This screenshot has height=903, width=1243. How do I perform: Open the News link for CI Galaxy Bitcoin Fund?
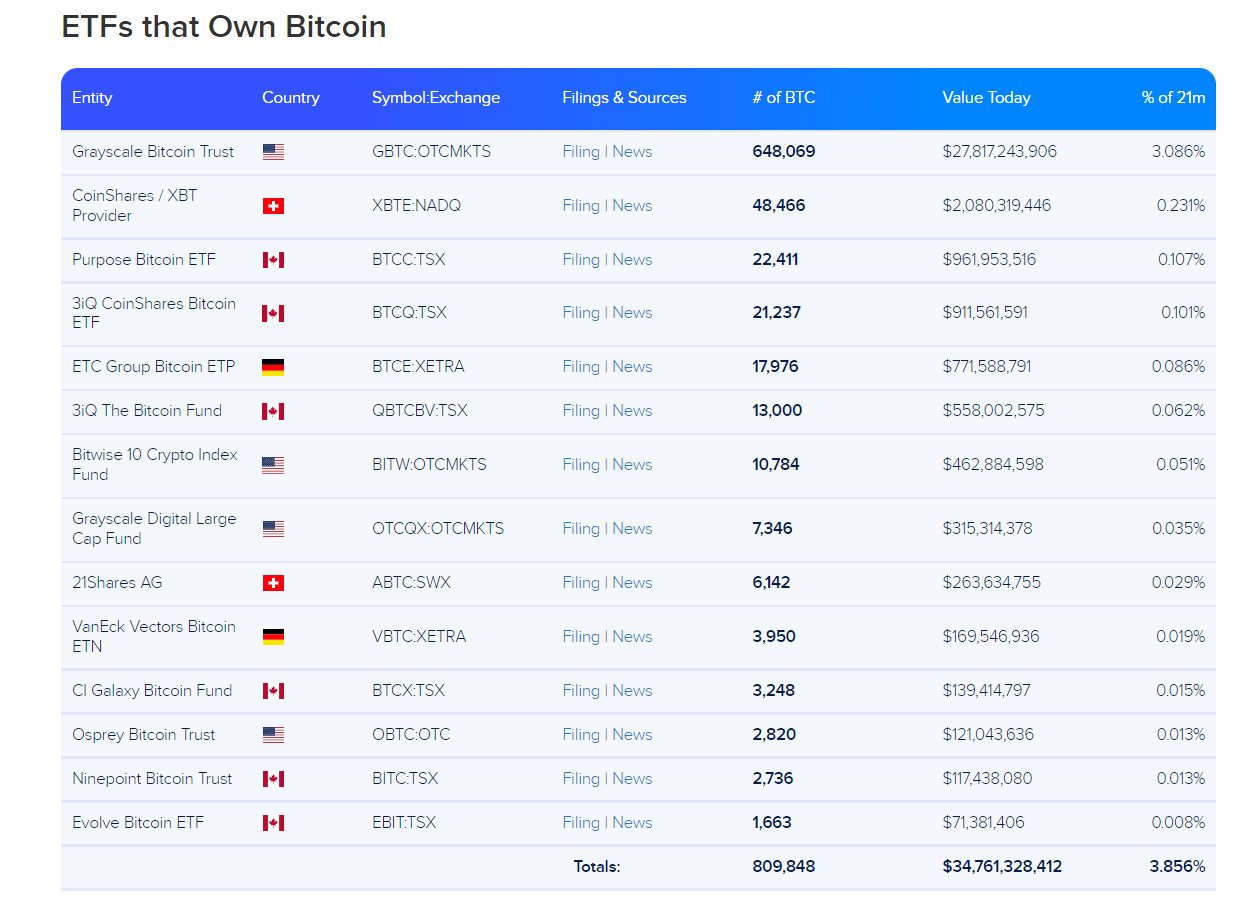pyautogui.click(x=632, y=691)
